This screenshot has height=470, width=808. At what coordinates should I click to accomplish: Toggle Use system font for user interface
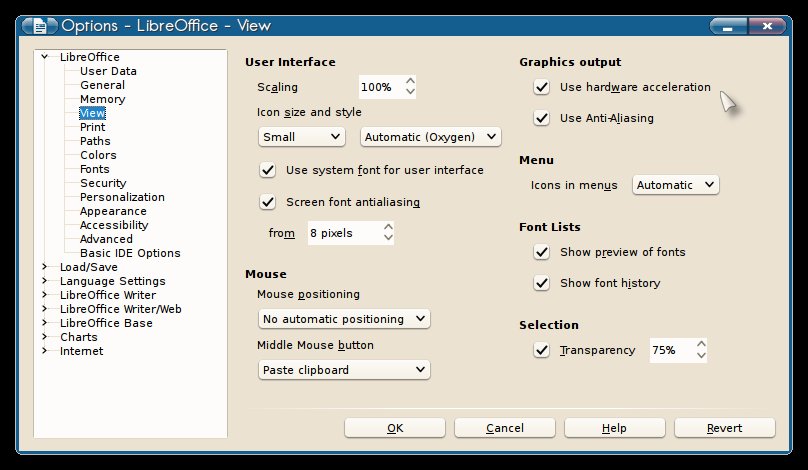click(267, 170)
